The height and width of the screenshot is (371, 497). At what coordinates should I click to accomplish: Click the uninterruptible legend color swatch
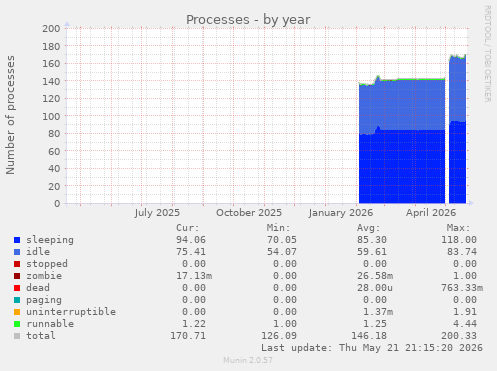tap(17, 312)
